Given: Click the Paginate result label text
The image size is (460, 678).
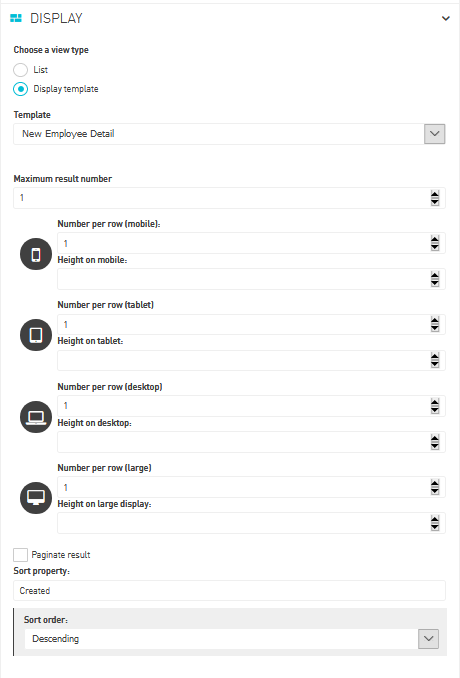Looking at the screenshot, I should point(61,555).
